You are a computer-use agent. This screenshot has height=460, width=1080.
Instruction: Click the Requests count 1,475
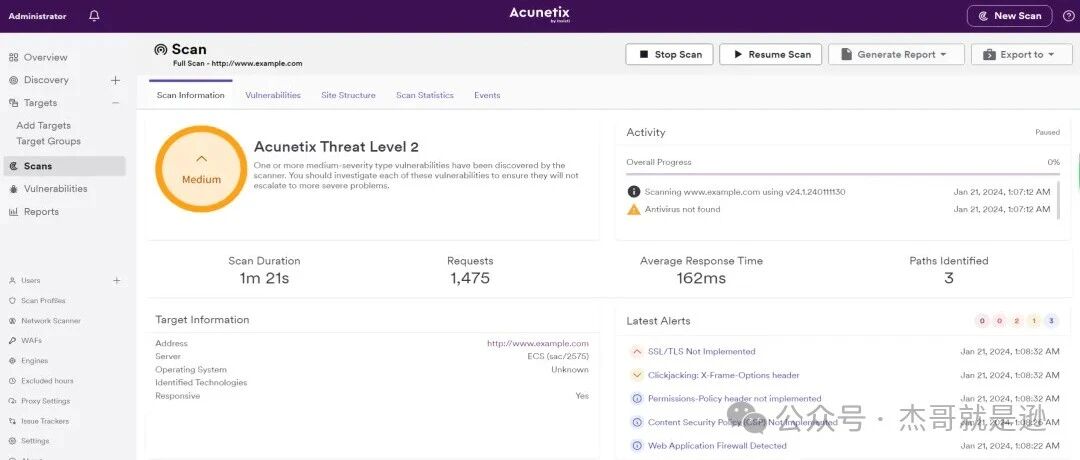point(470,278)
